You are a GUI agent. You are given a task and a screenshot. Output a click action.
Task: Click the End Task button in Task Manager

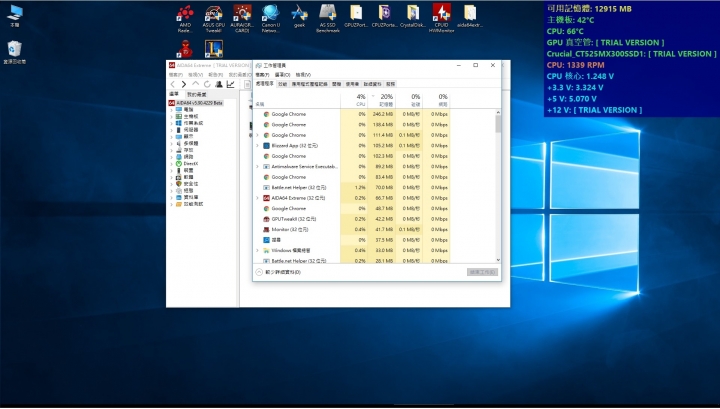click(x=482, y=272)
